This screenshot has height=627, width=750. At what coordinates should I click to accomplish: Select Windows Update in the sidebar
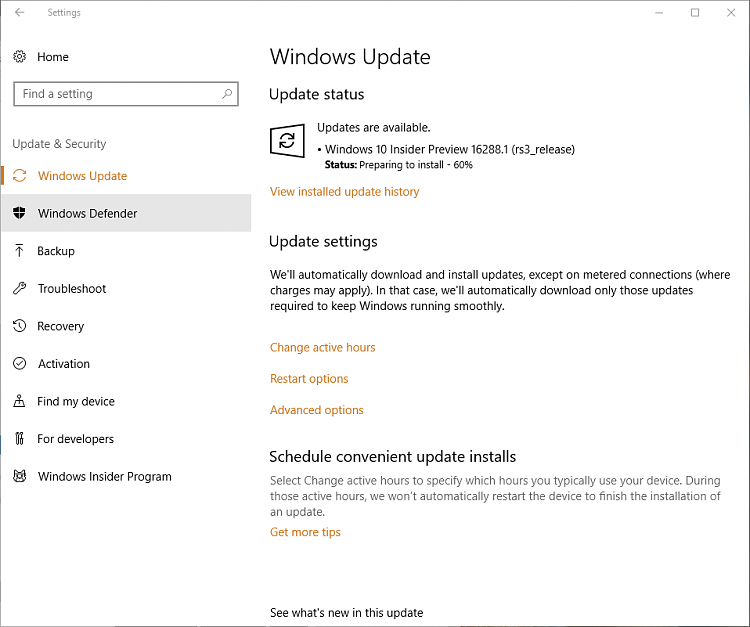tap(126, 176)
